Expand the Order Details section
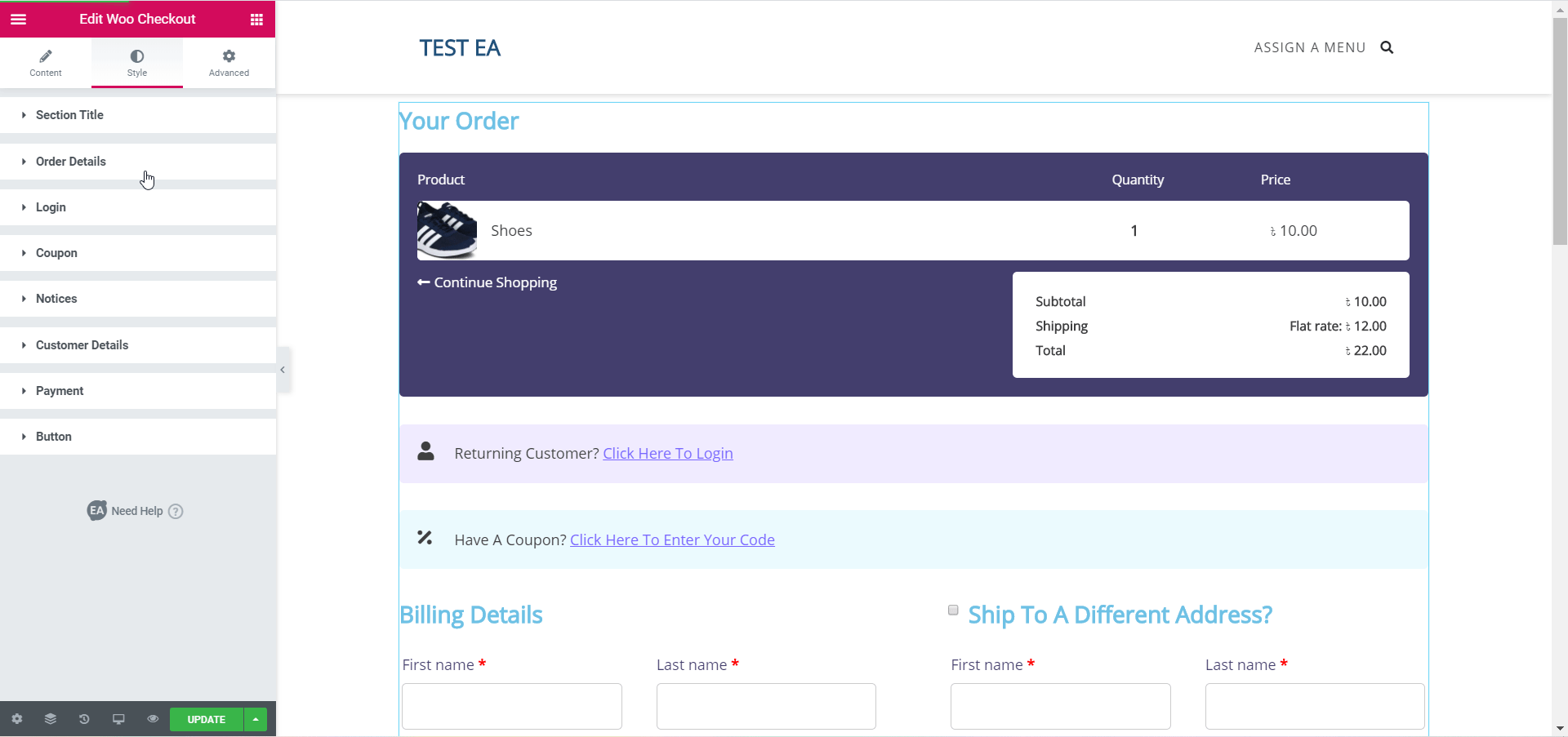Screen dimensions: 1568x737 [71, 162]
